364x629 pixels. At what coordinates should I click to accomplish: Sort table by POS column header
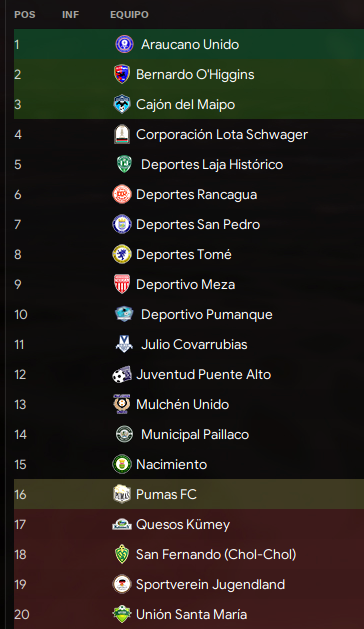pyautogui.click(x=24, y=14)
